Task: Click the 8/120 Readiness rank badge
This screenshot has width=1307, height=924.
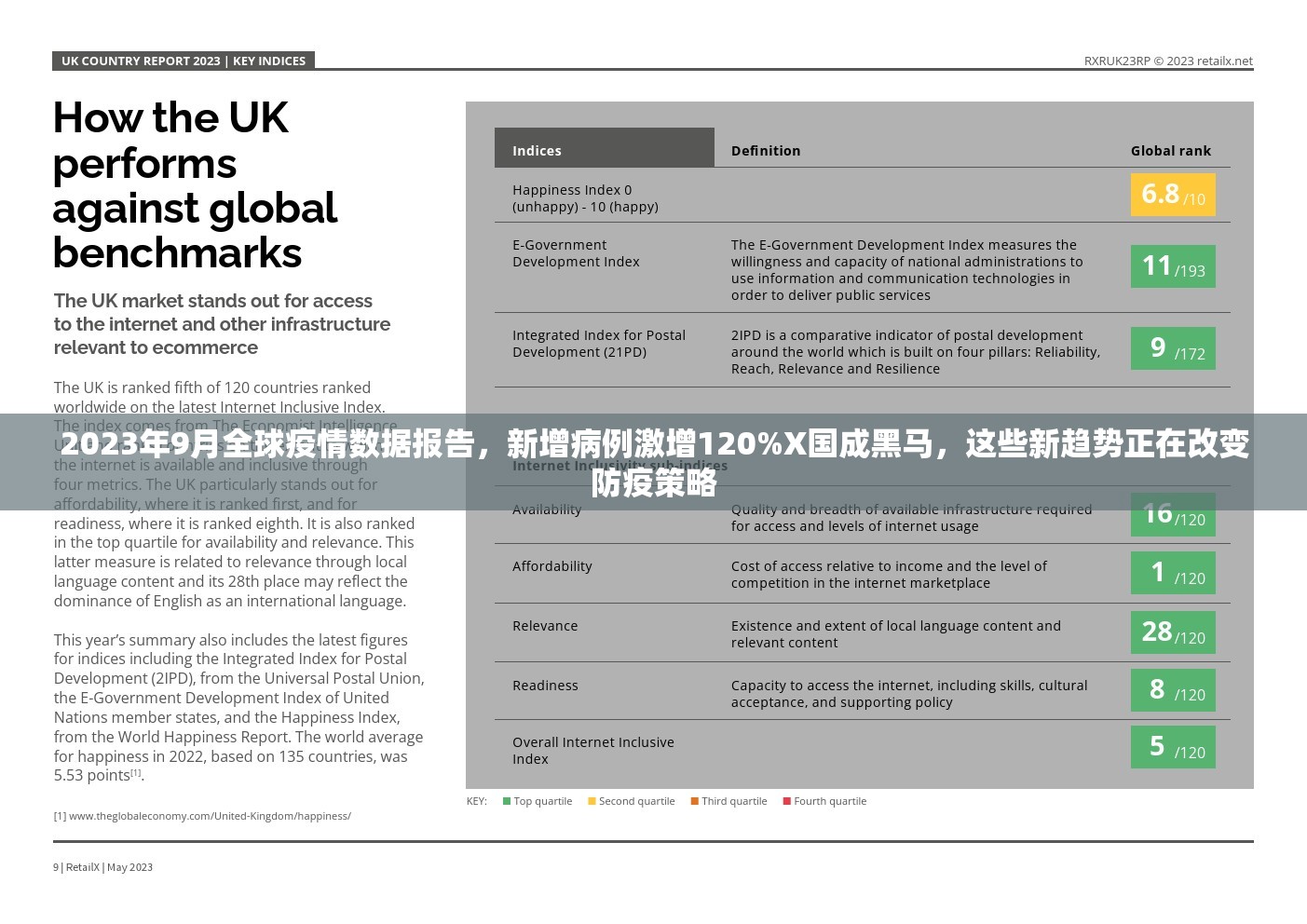Action: click(x=1172, y=690)
